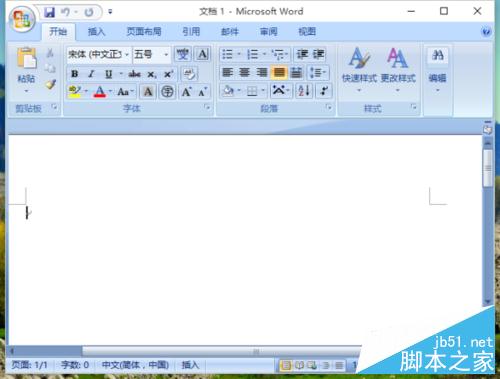Activate the Format Painter

click(x=50, y=84)
